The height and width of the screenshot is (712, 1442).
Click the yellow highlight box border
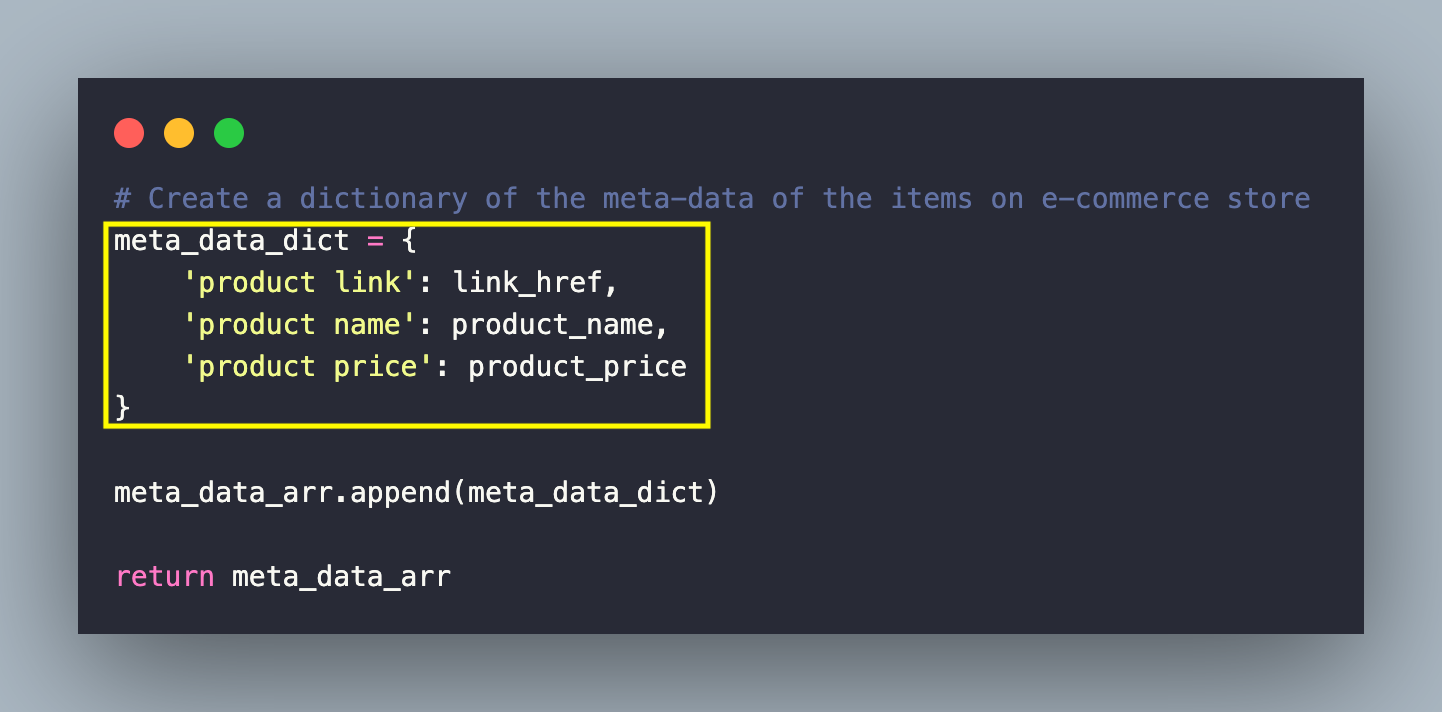point(707,325)
